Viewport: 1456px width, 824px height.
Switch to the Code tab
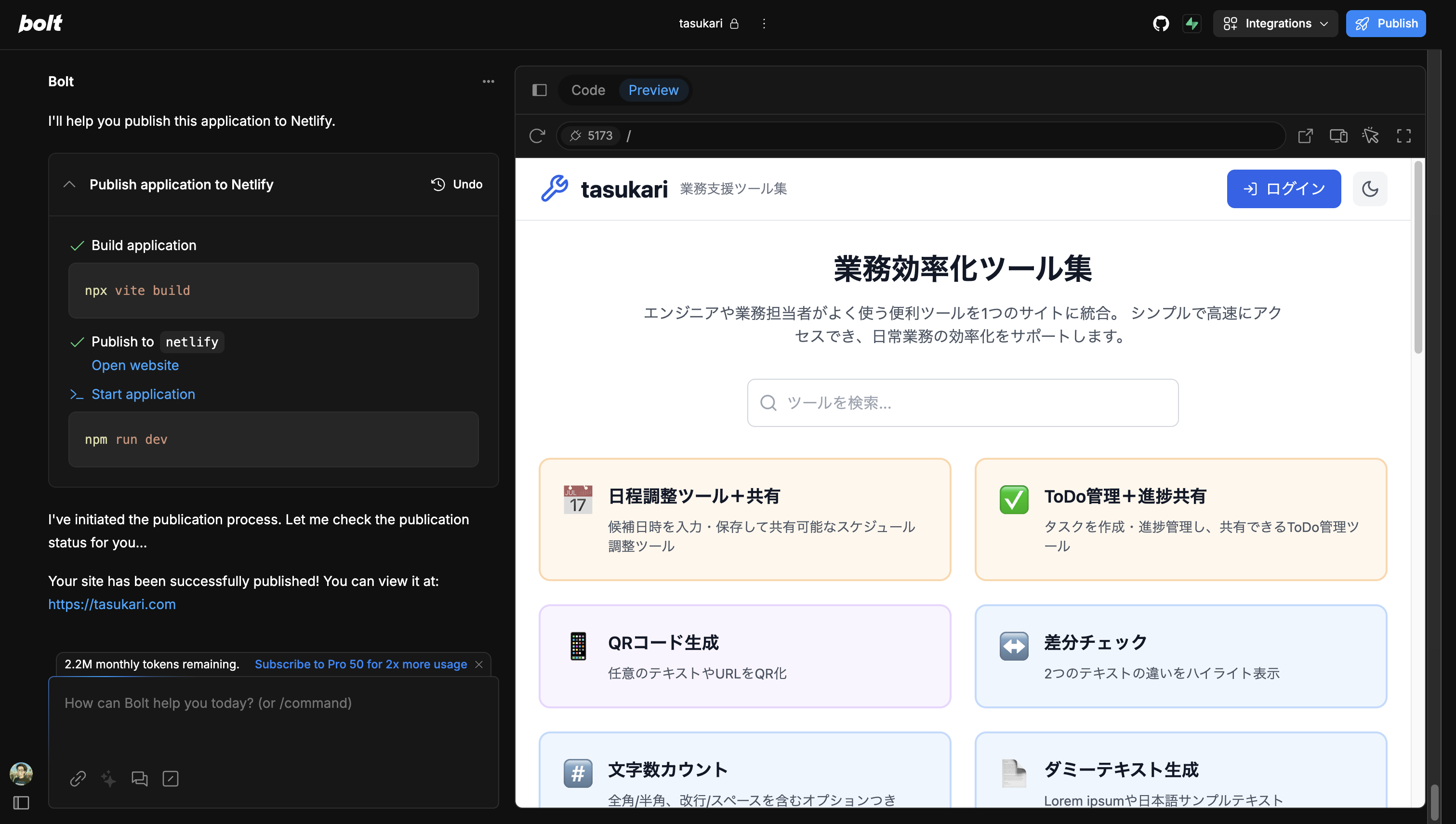coord(588,90)
